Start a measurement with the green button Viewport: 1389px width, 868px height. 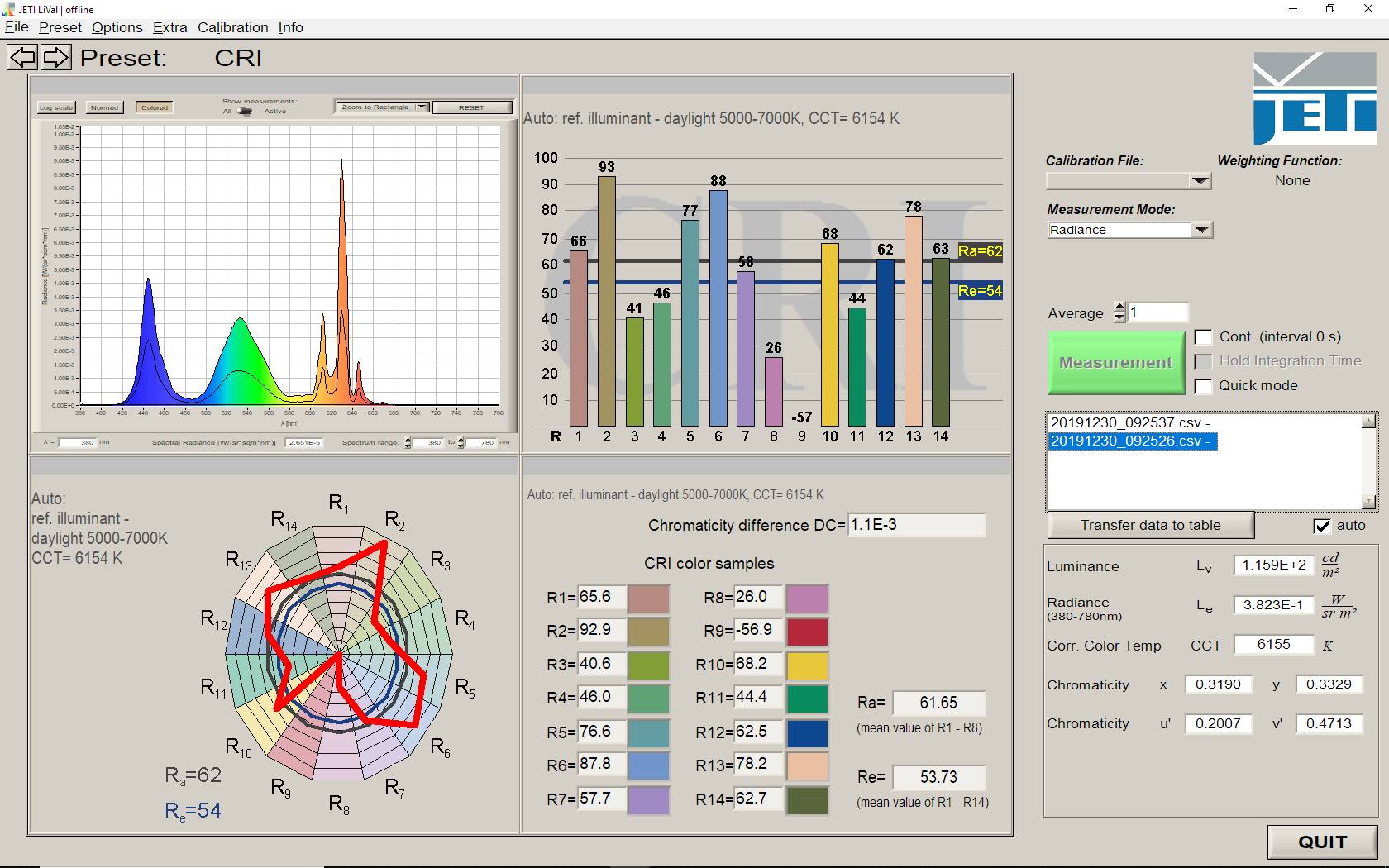pyautogui.click(x=1116, y=363)
